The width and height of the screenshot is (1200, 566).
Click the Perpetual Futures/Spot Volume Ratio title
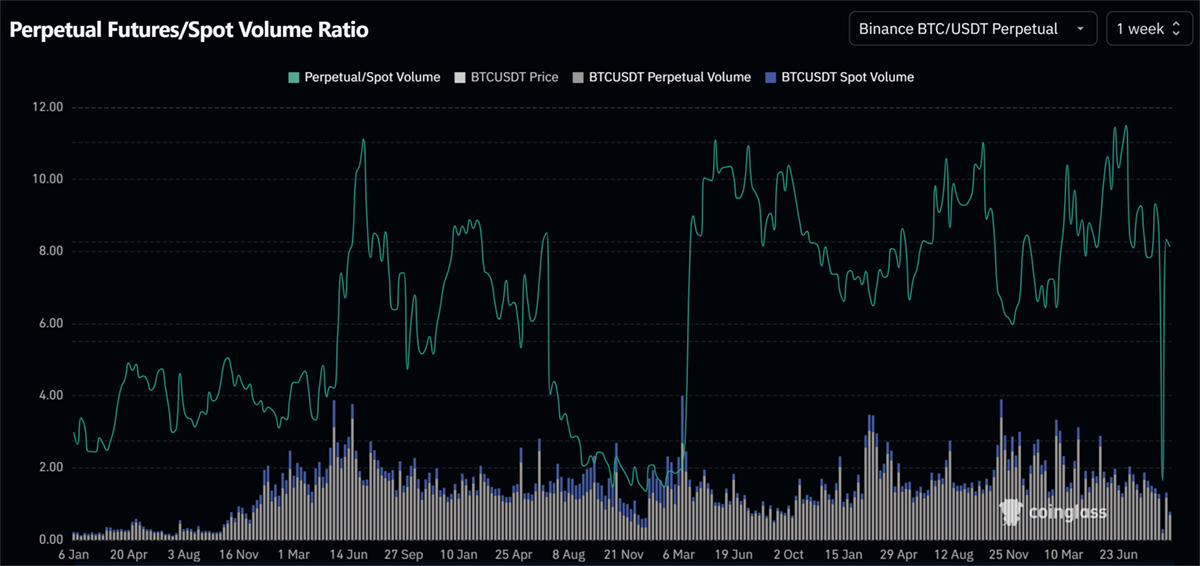coord(189,30)
